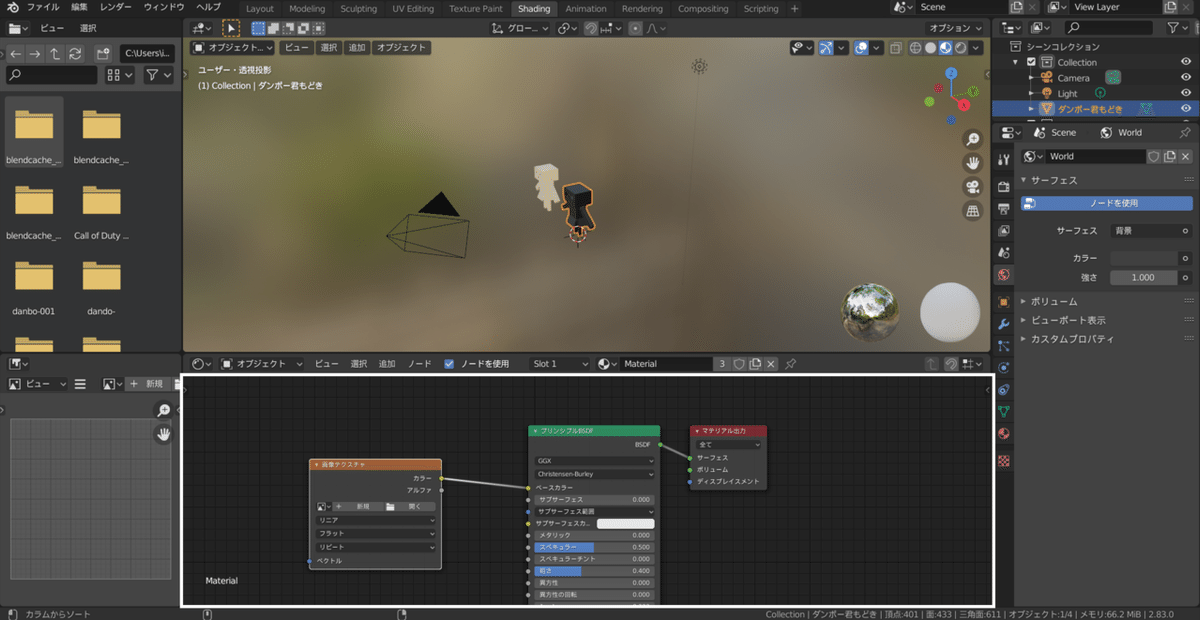
Task: Toggle Collection visibility eye in the outliner
Action: pyautogui.click(x=1186, y=62)
